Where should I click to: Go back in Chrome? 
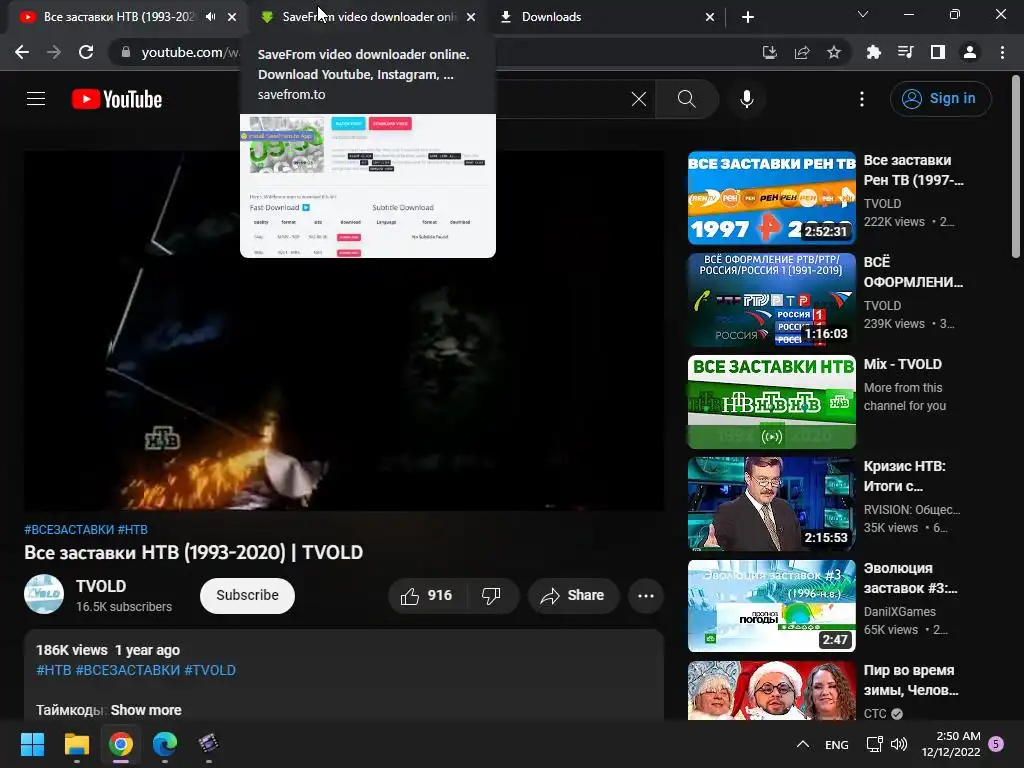coord(22,52)
